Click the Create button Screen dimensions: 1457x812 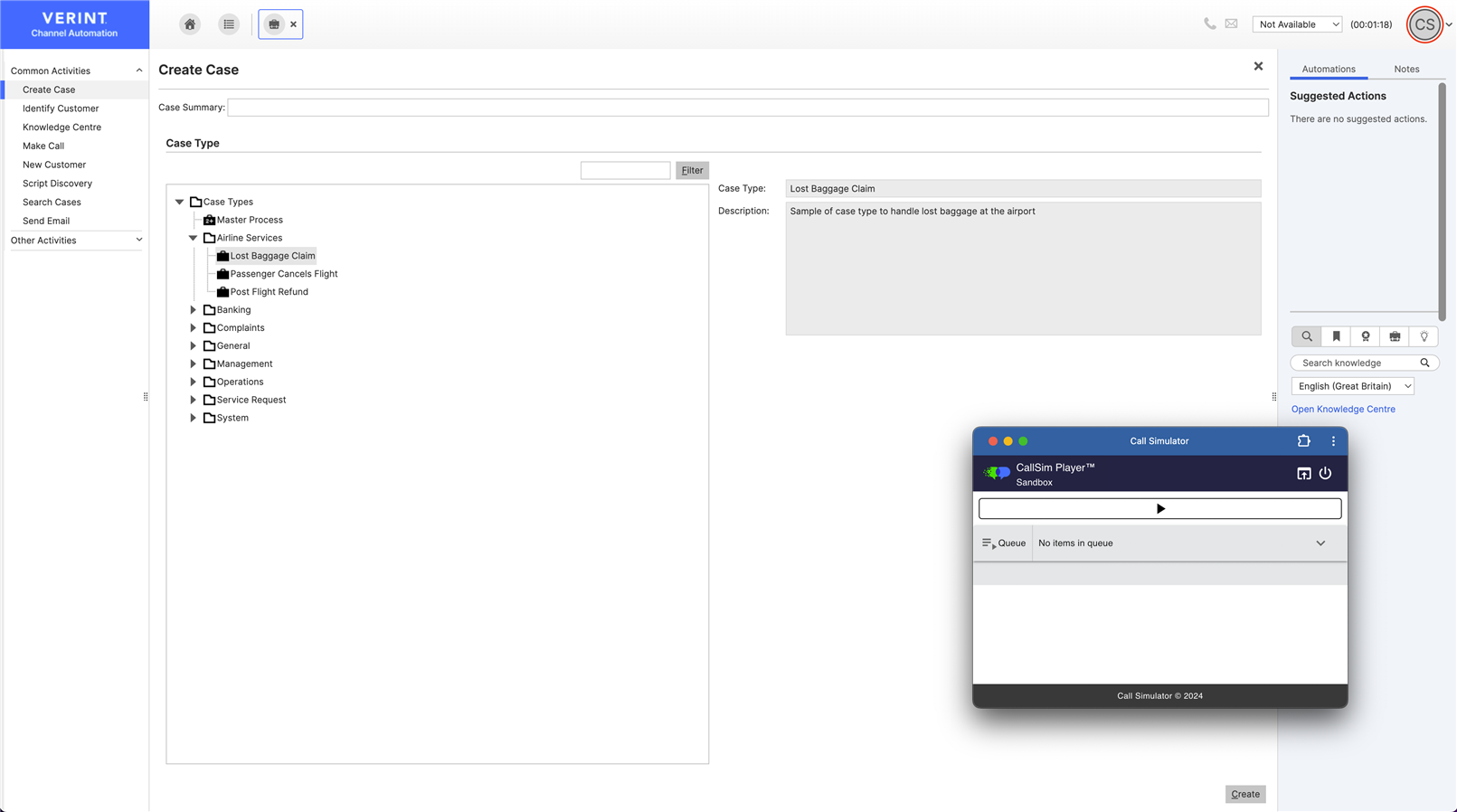[x=1245, y=794]
